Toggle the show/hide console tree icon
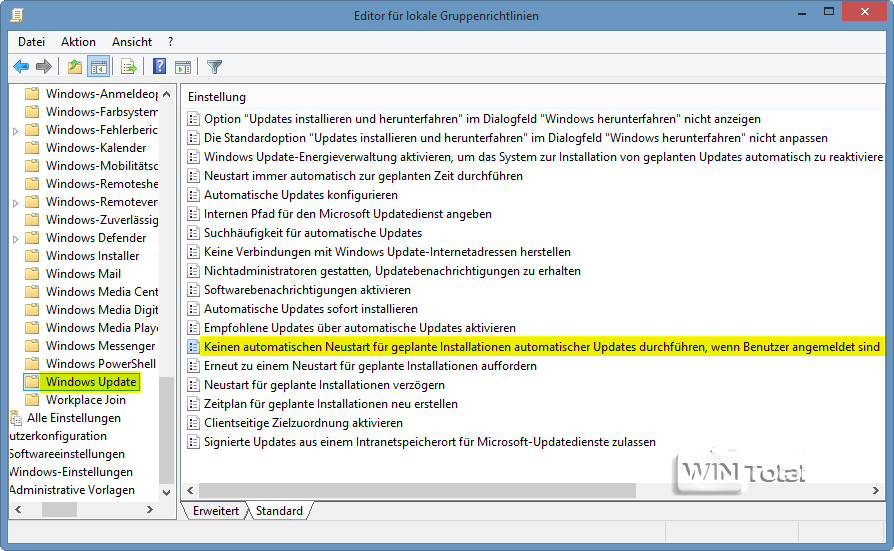 99,67
